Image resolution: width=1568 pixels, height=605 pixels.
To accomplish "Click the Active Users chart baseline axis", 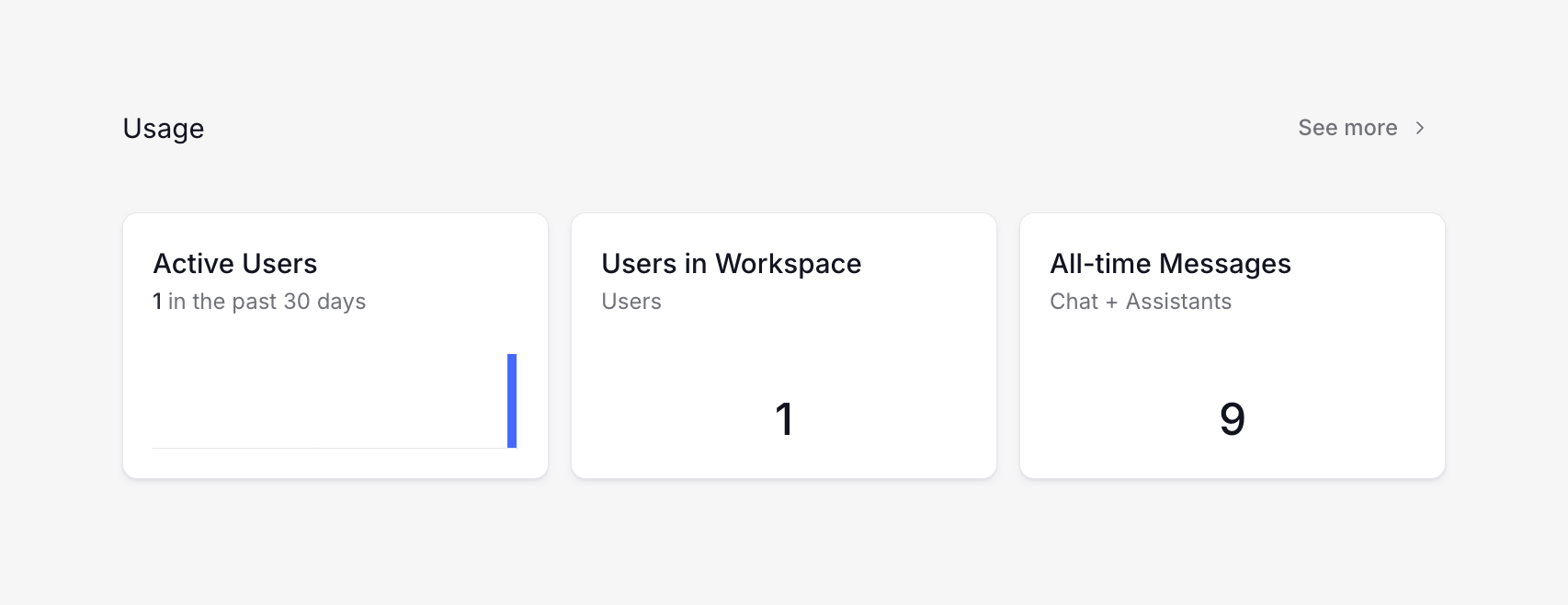I will [329, 448].
